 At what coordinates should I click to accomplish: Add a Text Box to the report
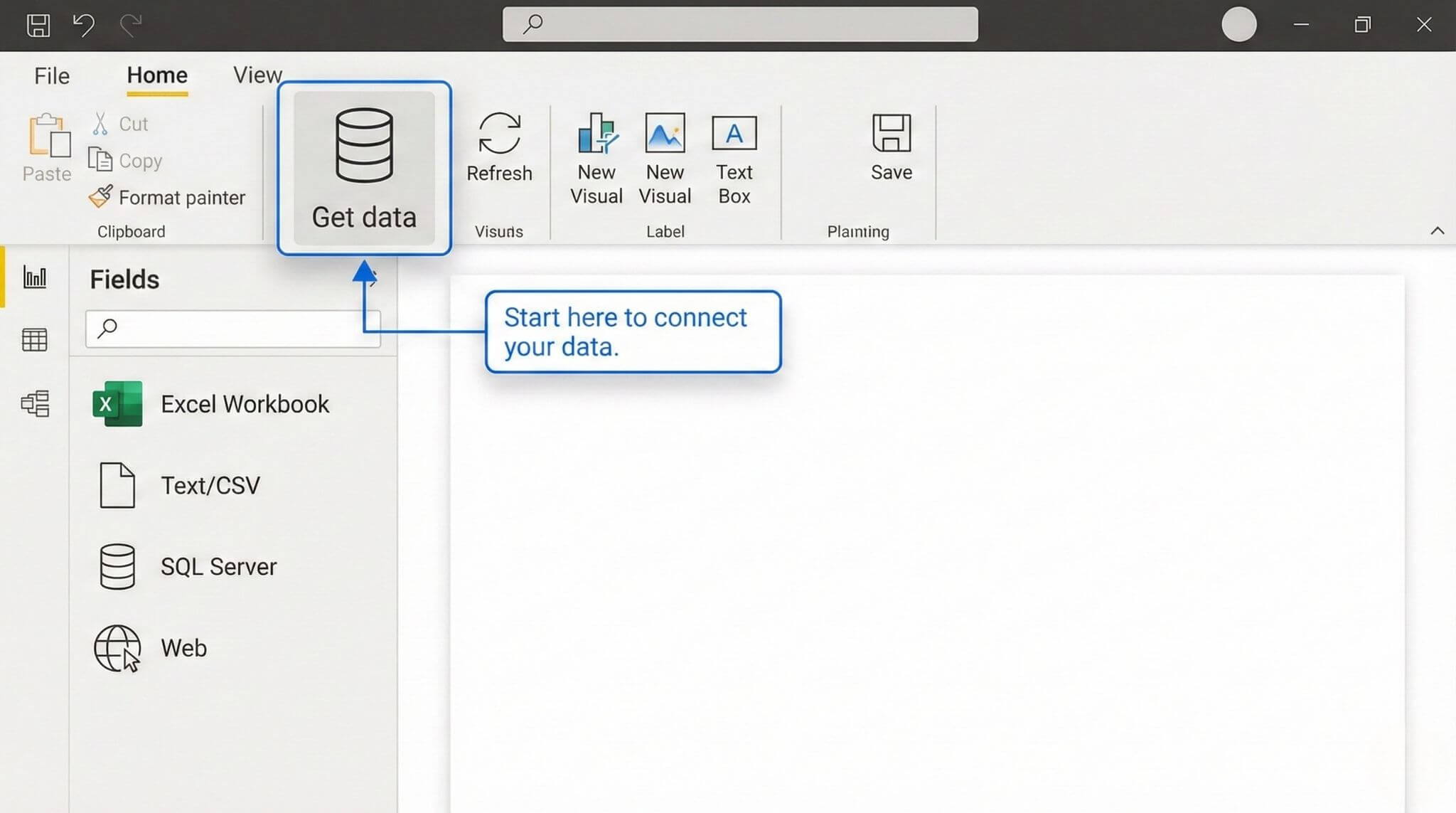tap(734, 132)
